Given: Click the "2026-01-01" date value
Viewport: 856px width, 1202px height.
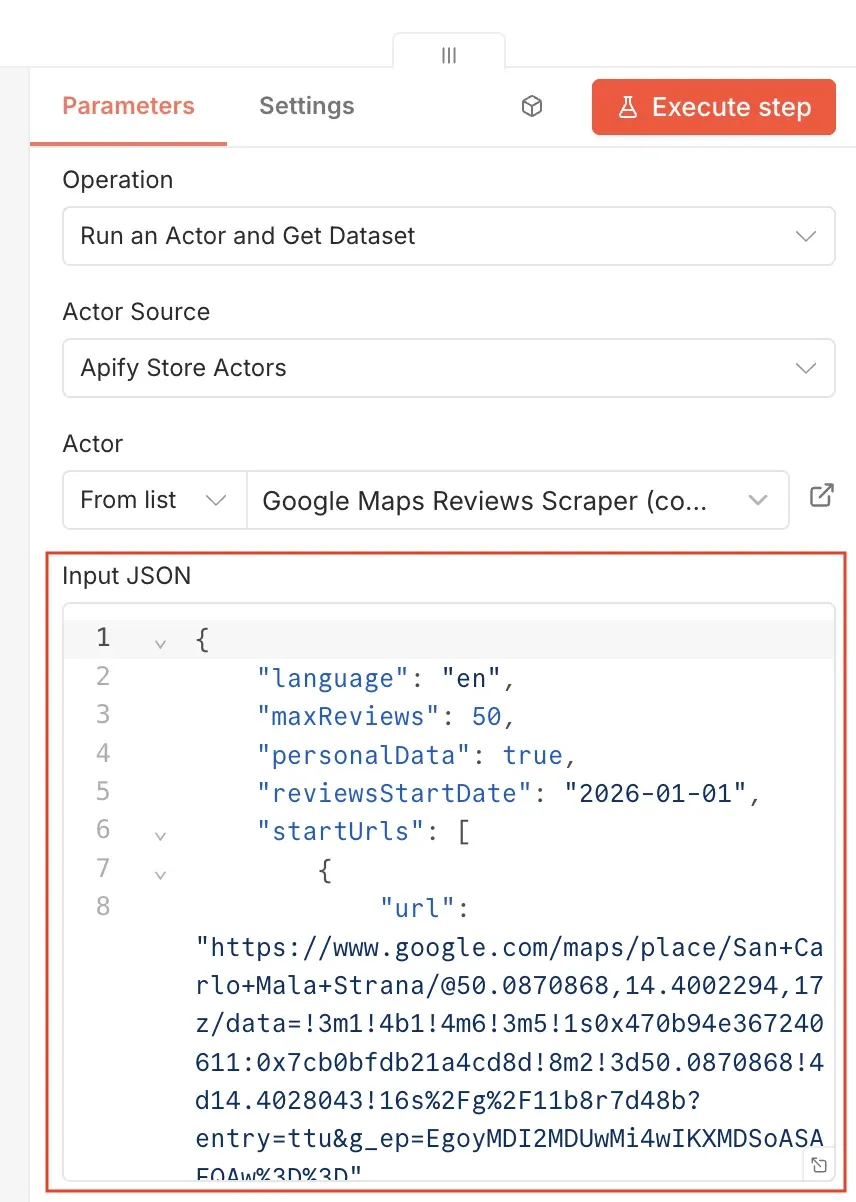Looking at the screenshot, I should click(x=656, y=793).
